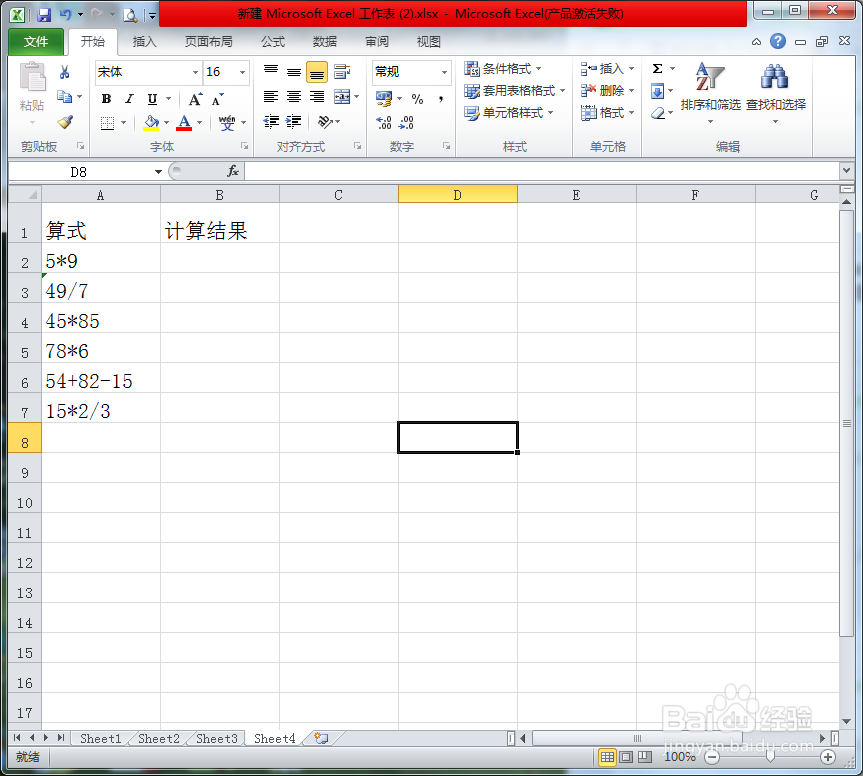
Task: Open the font name 宋体 dropdown
Action: (195, 72)
